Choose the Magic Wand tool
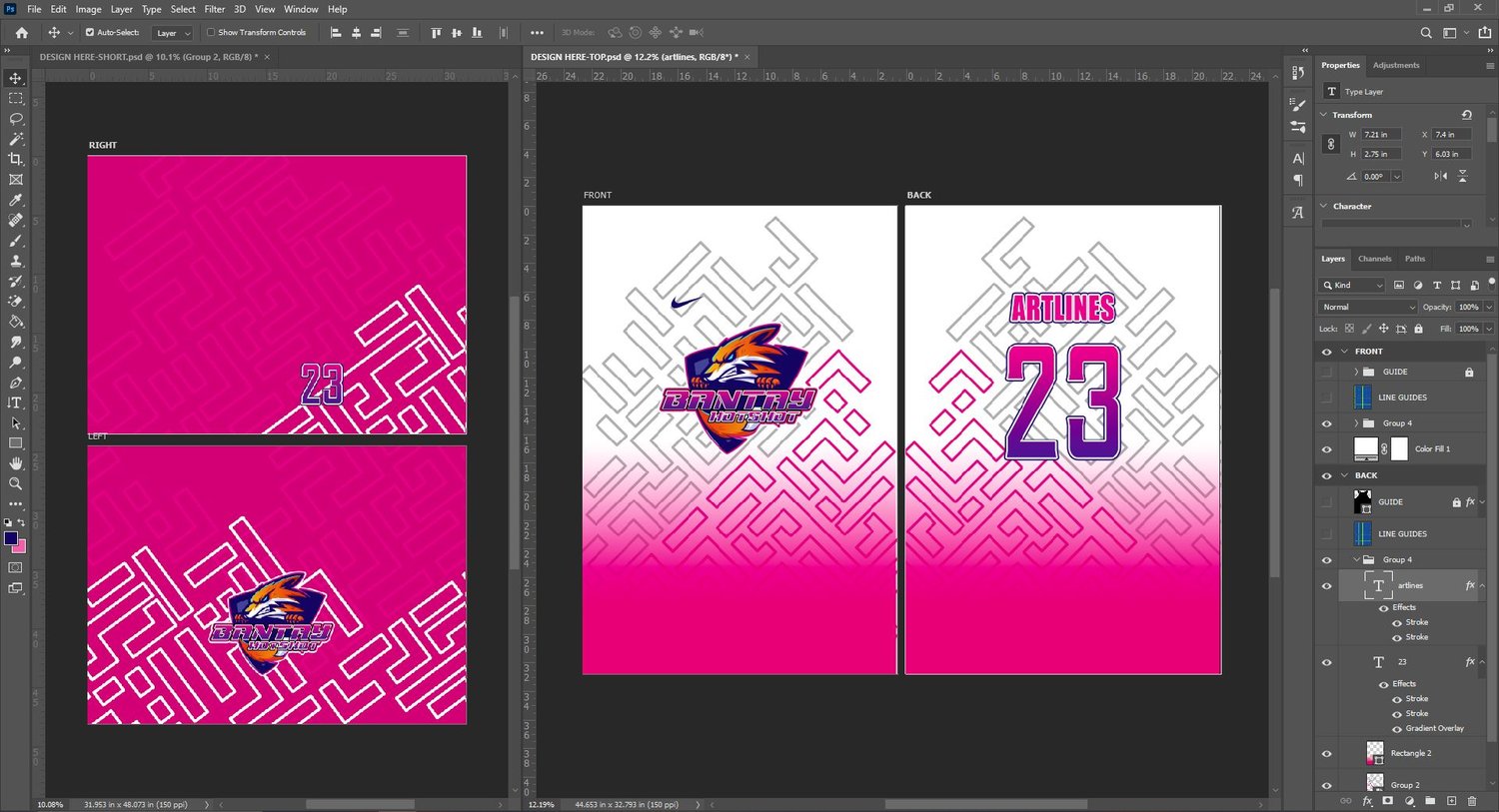 click(15, 139)
